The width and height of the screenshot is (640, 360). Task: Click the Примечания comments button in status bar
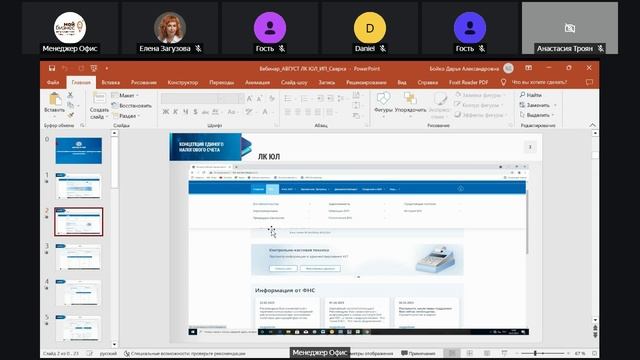pyautogui.click(x=418, y=353)
